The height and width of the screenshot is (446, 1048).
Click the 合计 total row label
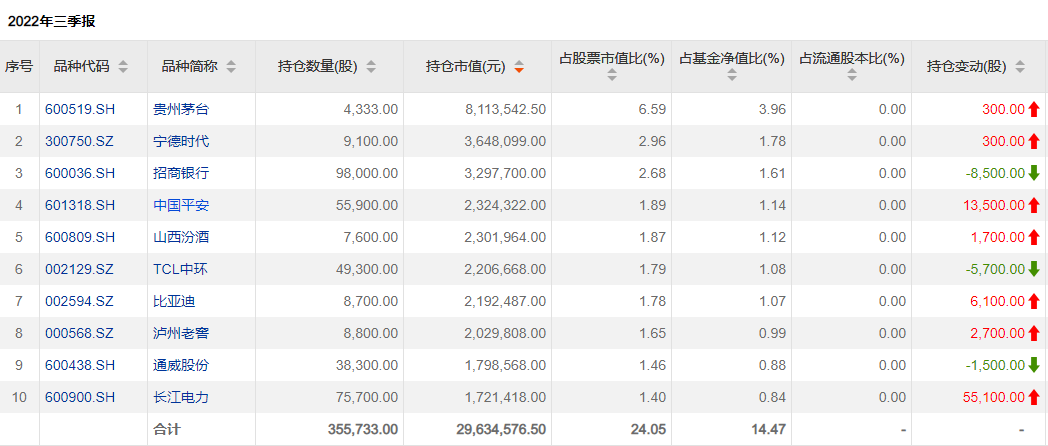tap(167, 429)
